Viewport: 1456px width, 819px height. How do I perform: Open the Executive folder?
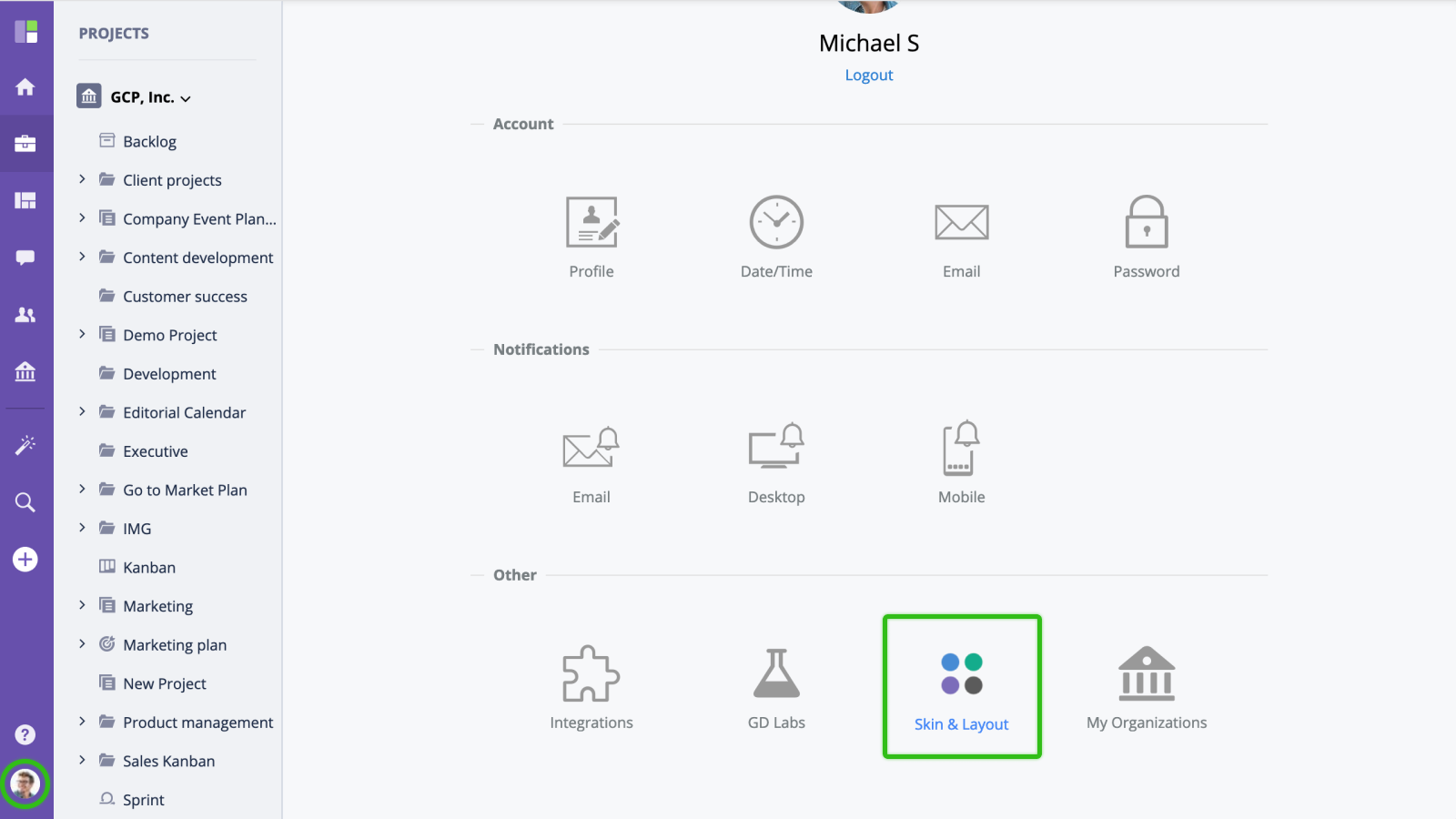pos(155,450)
